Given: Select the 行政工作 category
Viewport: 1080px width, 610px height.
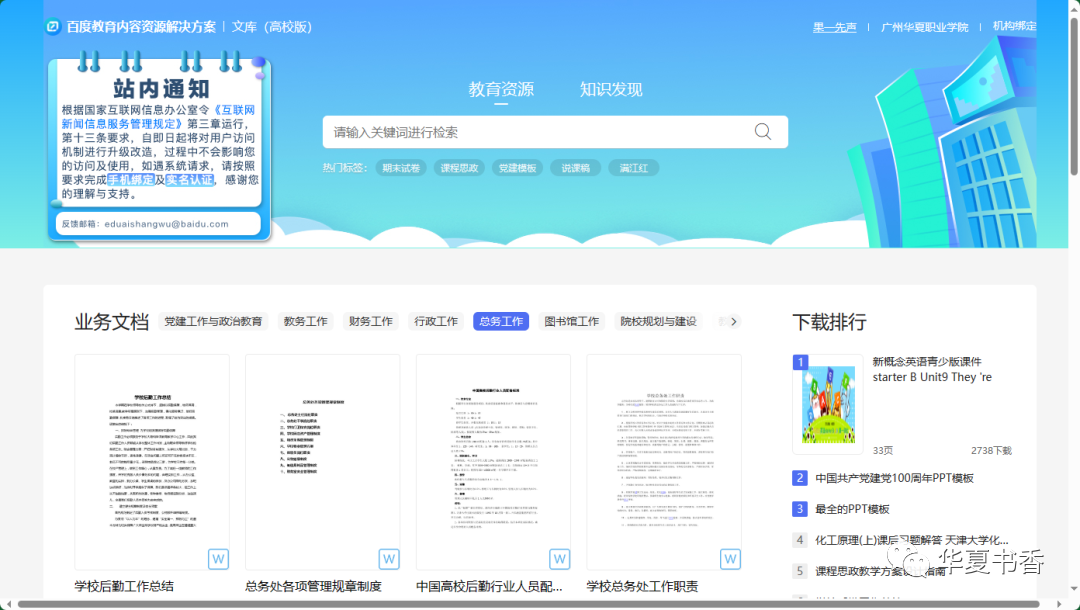Looking at the screenshot, I should click(x=436, y=321).
